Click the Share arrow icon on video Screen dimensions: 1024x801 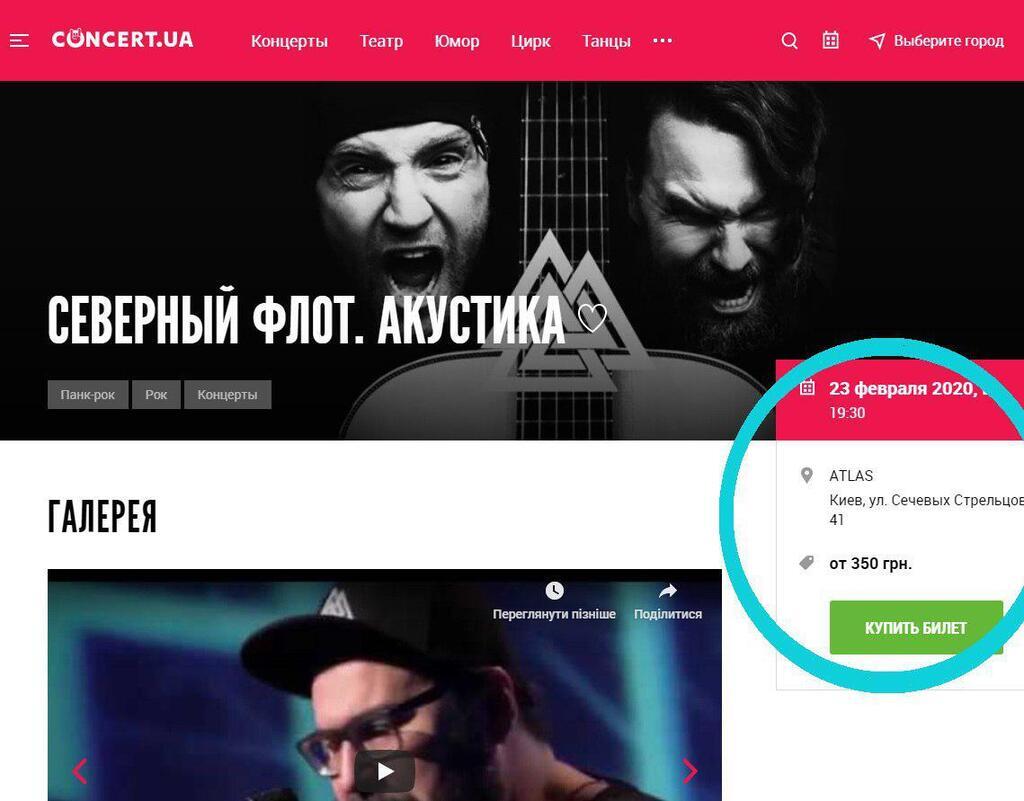pyautogui.click(x=667, y=591)
